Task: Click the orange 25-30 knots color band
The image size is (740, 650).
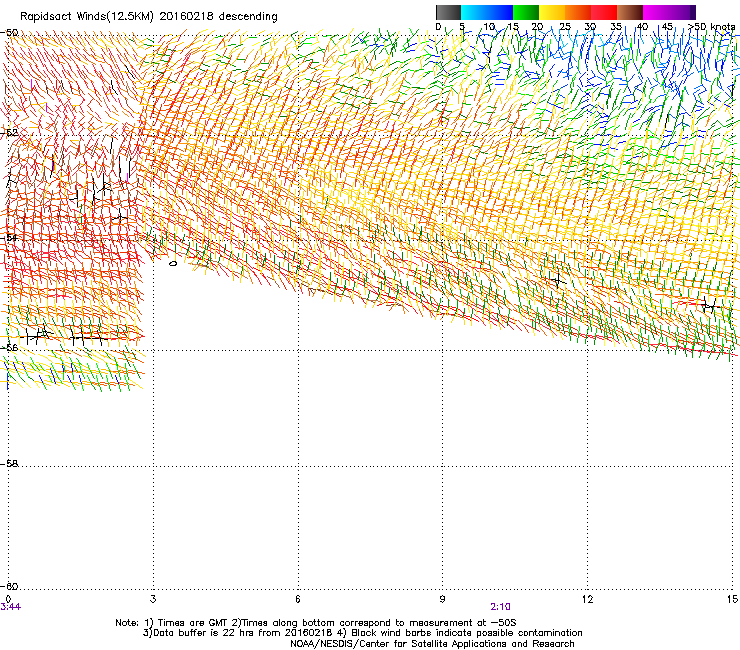Action: point(578,12)
